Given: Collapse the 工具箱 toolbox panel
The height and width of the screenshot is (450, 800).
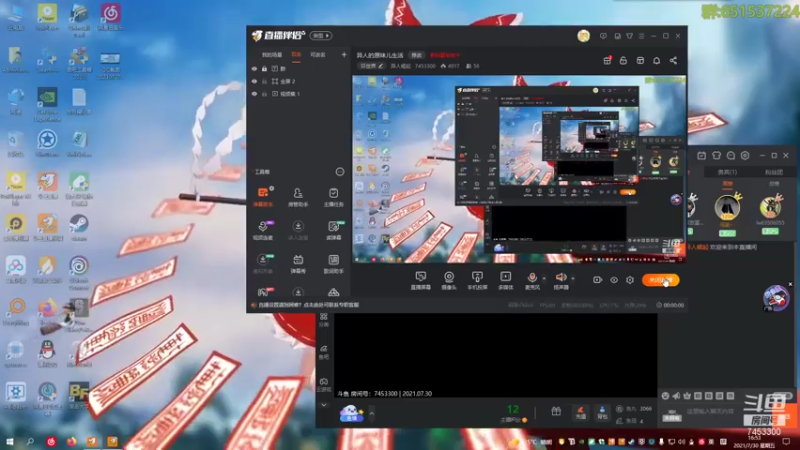Looking at the screenshot, I should [340, 172].
